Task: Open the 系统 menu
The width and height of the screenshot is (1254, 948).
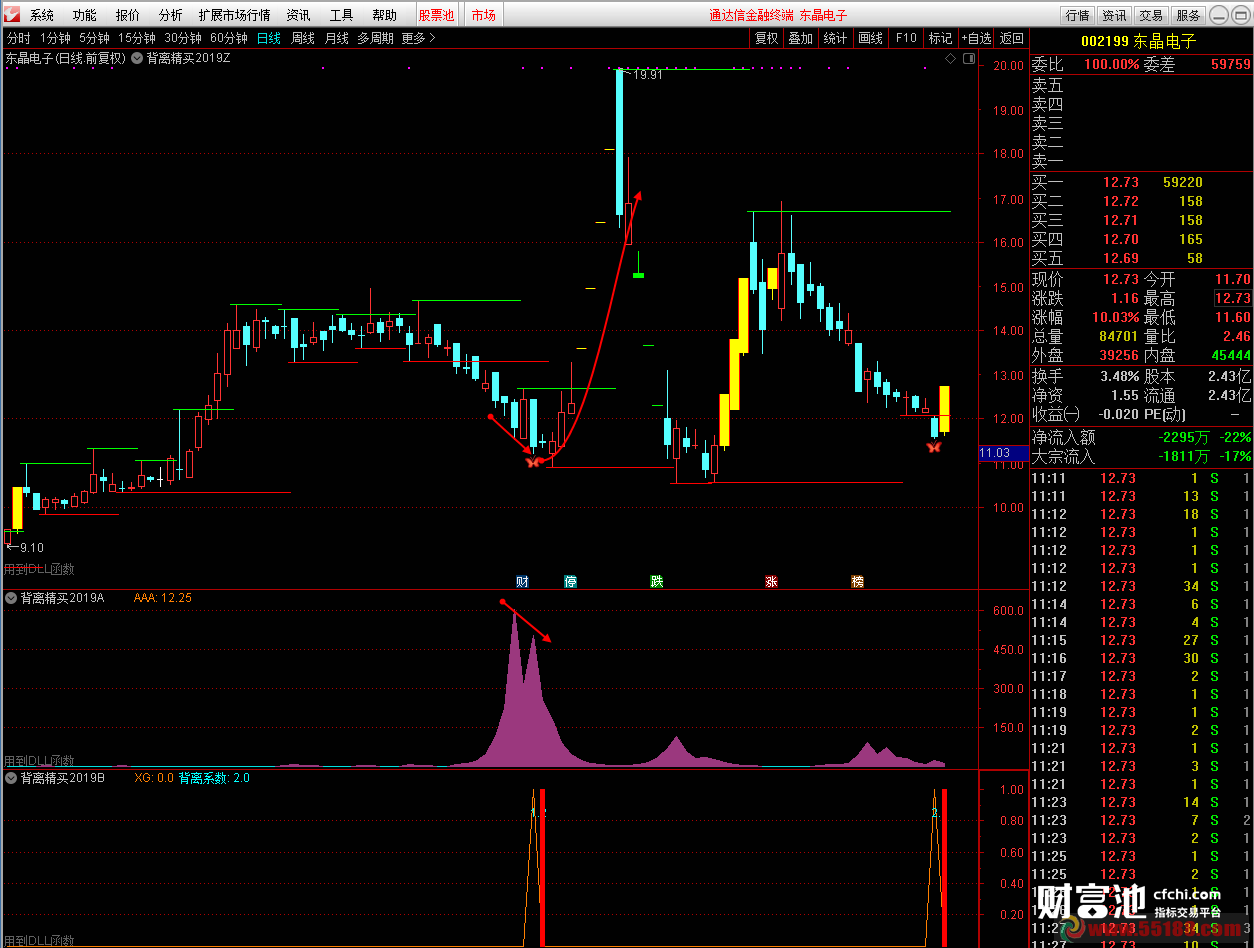Action: click(42, 15)
